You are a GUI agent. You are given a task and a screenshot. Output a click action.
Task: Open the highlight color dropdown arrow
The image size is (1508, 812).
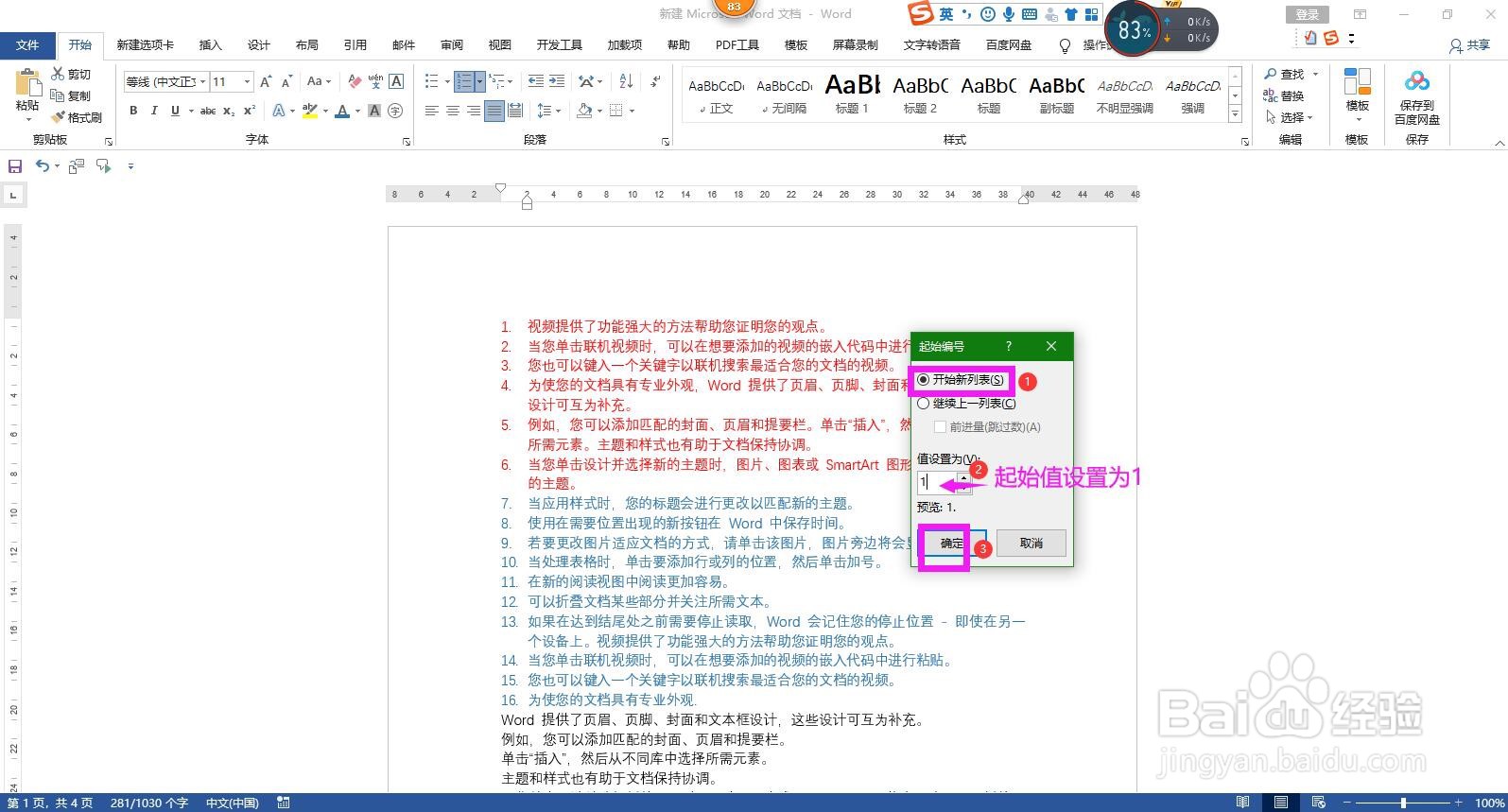[x=324, y=111]
